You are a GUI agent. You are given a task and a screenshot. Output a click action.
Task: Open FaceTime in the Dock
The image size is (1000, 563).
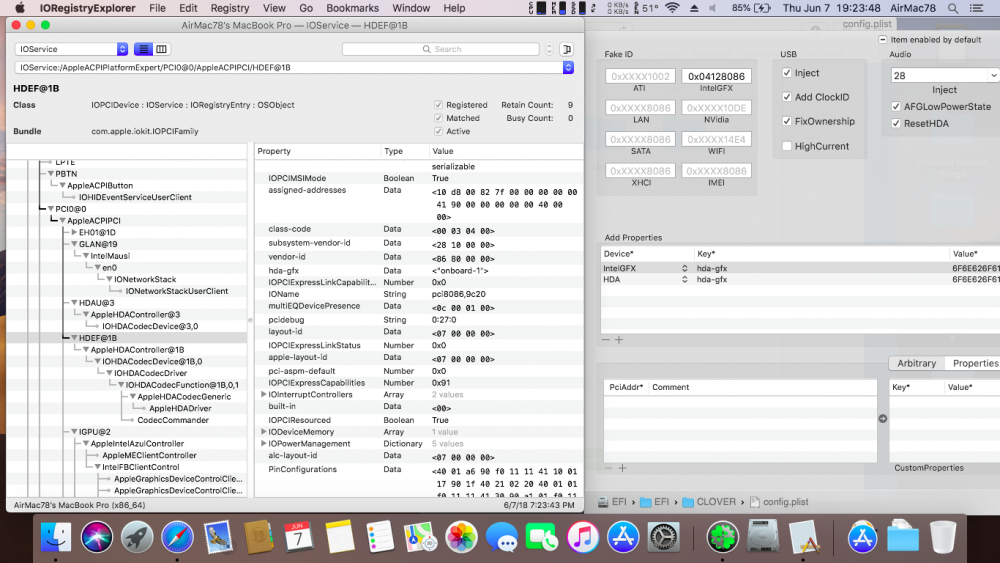tap(541, 537)
